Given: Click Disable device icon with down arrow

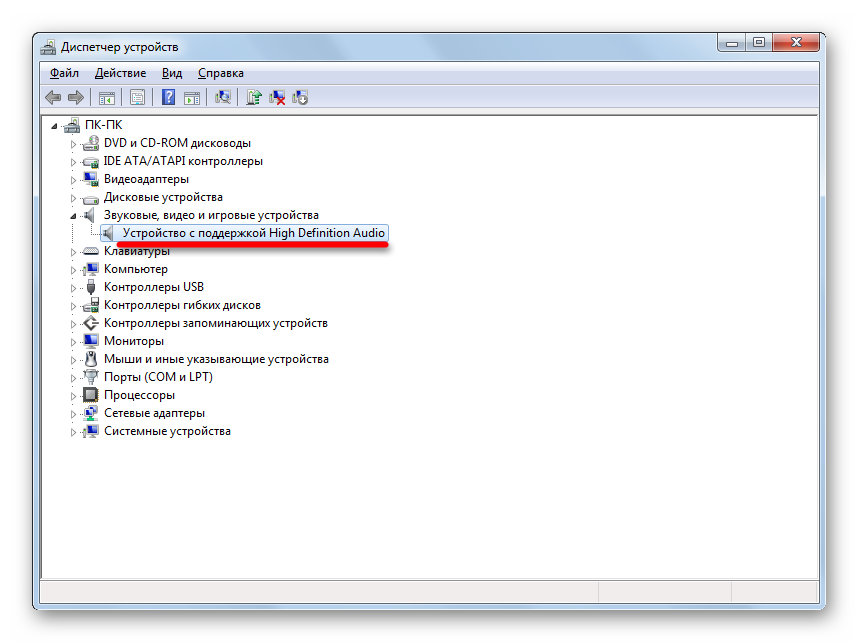Looking at the screenshot, I should pyautogui.click(x=300, y=97).
